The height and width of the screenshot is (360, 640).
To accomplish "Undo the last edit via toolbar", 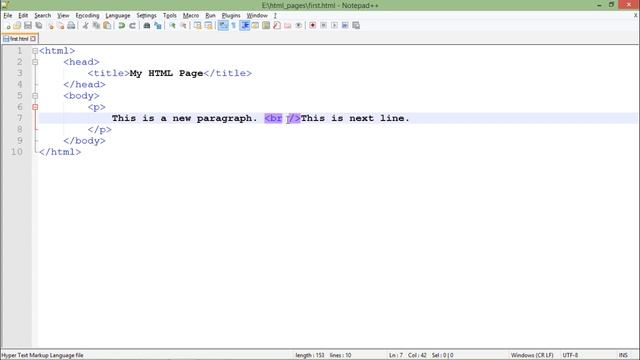I will [x=121, y=26].
